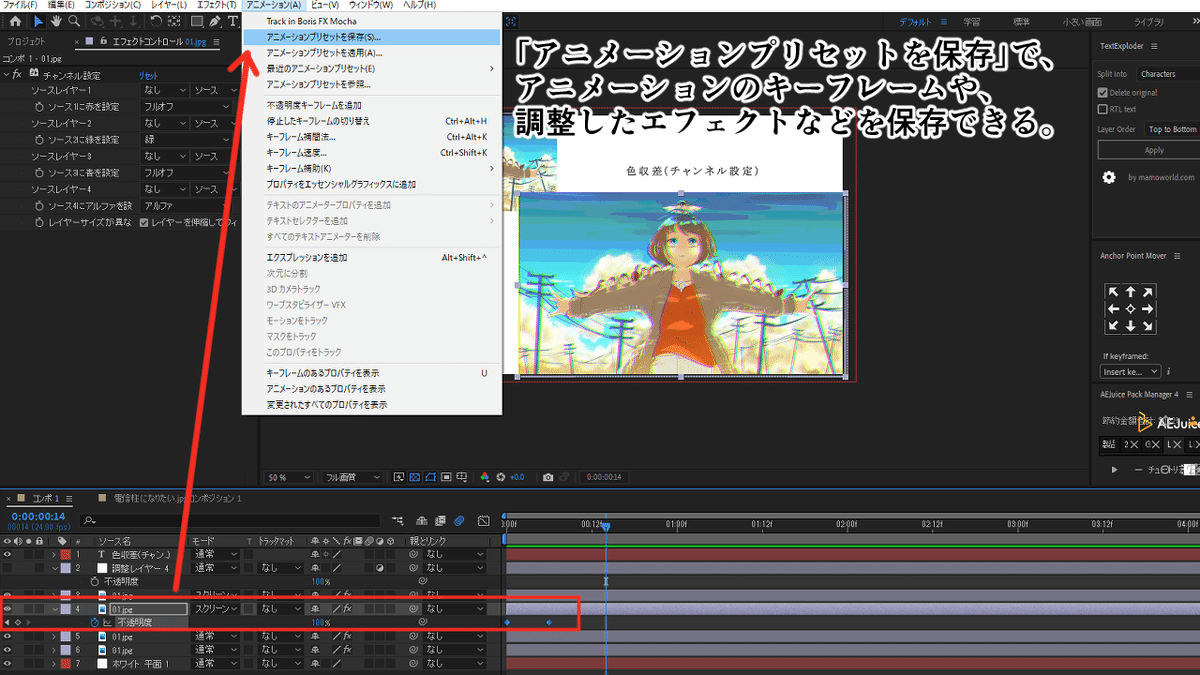Toggle the fx enable for チャンネル設定

pos(19,75)
